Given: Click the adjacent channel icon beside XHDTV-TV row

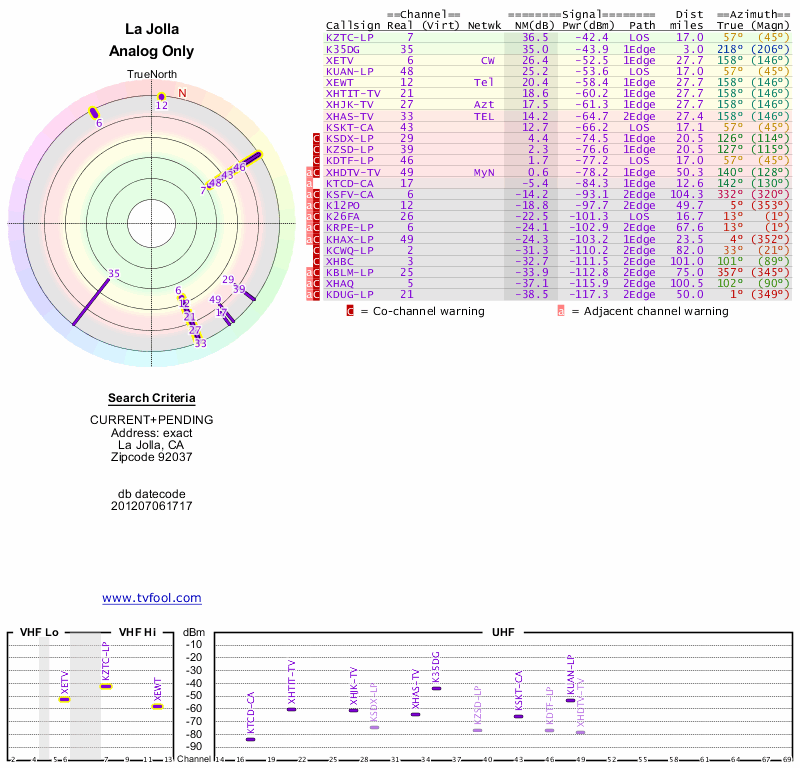Looking at the screenshot, I should point(309,173).
